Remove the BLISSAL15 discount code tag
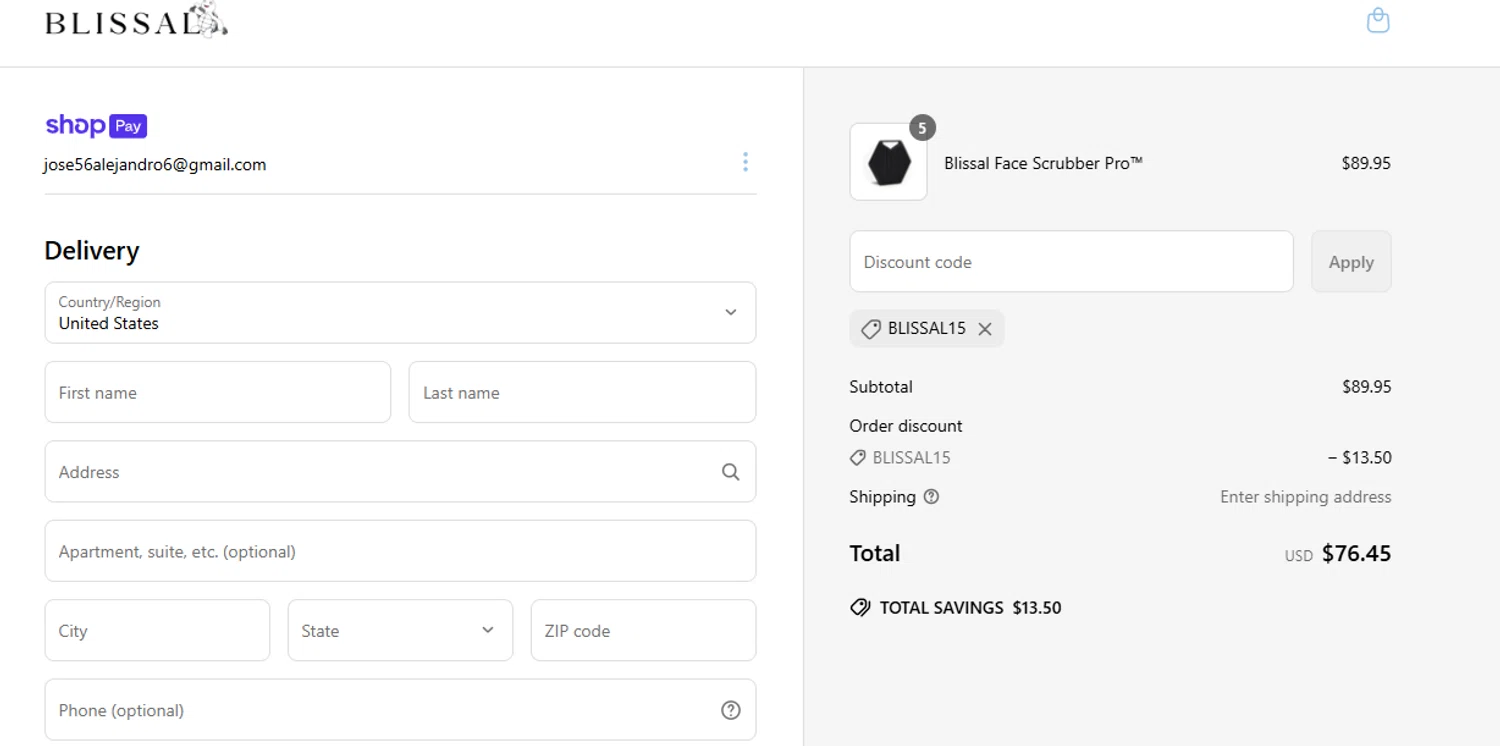Image resolution: width=1500 pixels, height=746 pixels. [x=985, y=329]
